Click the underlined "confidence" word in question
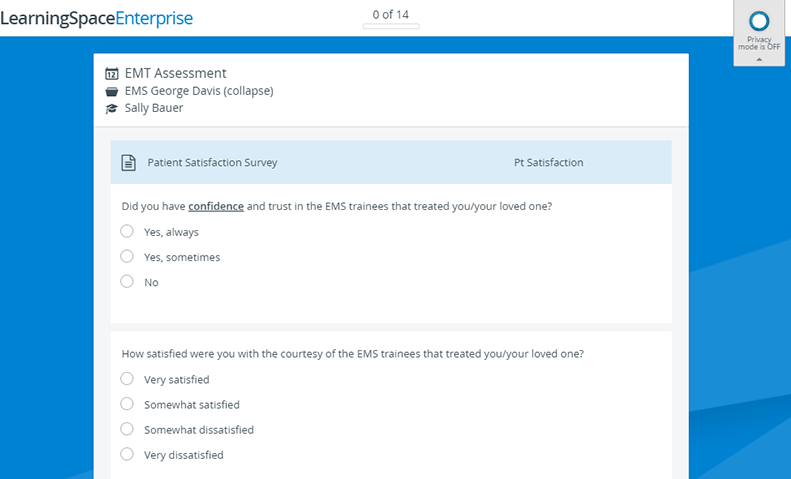Viewport: 791px width, 479px height. click(x=216, y=206)
